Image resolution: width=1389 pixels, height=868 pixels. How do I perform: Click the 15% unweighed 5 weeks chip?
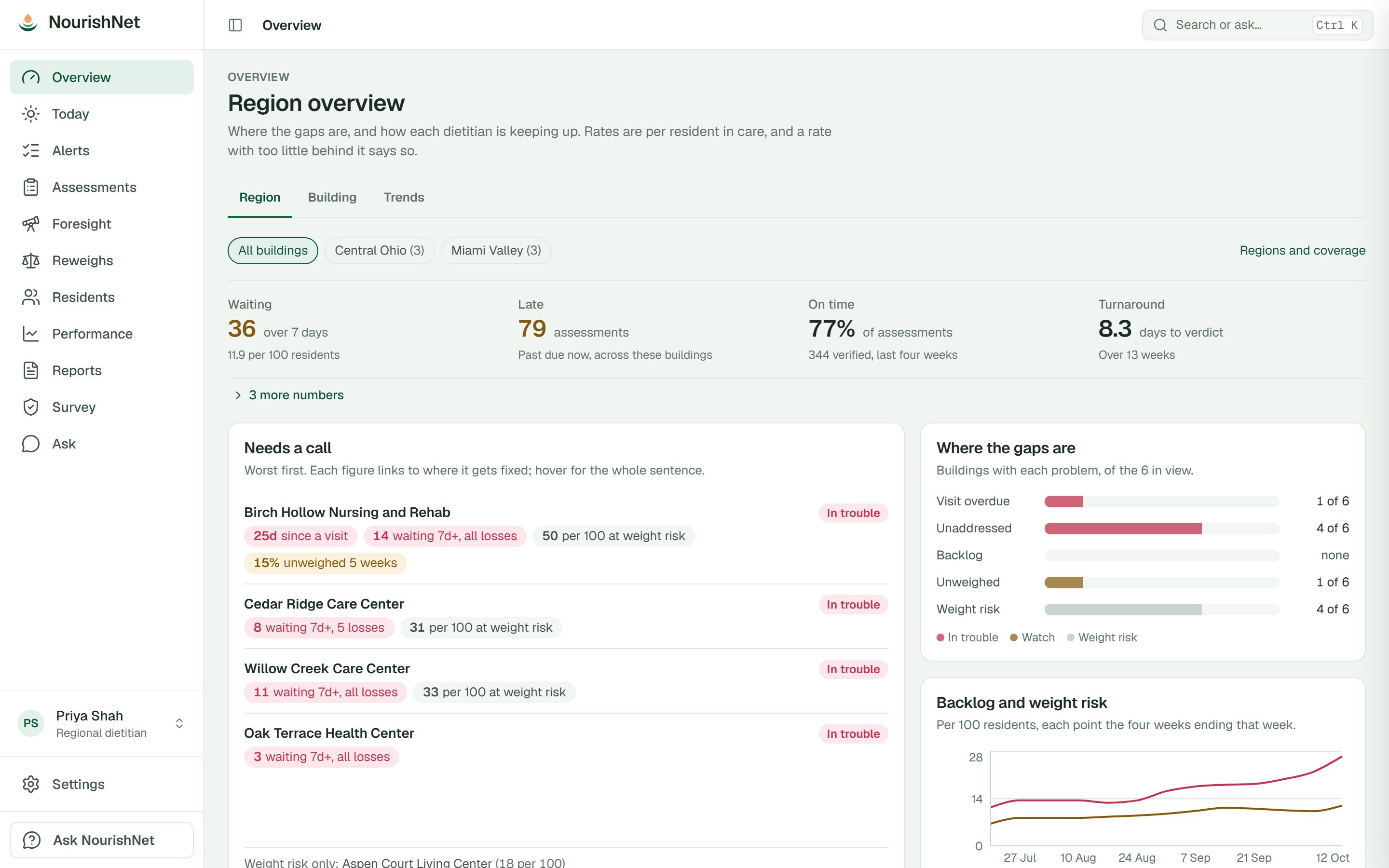(x=326, y=563)
